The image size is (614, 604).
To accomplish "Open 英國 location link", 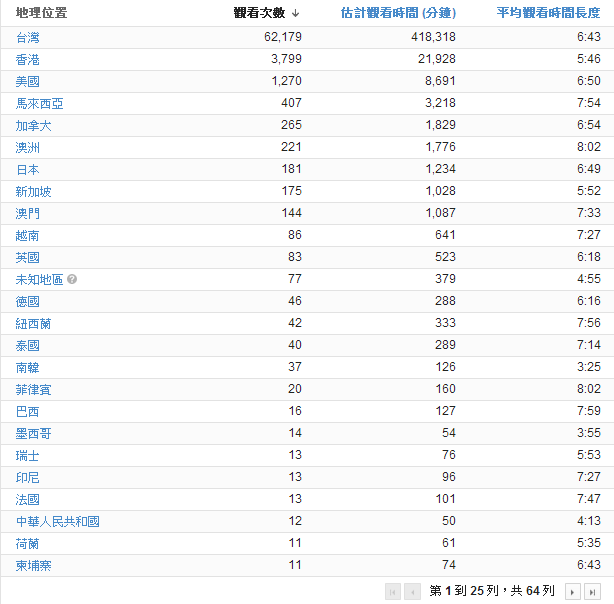I will [27, 257].
